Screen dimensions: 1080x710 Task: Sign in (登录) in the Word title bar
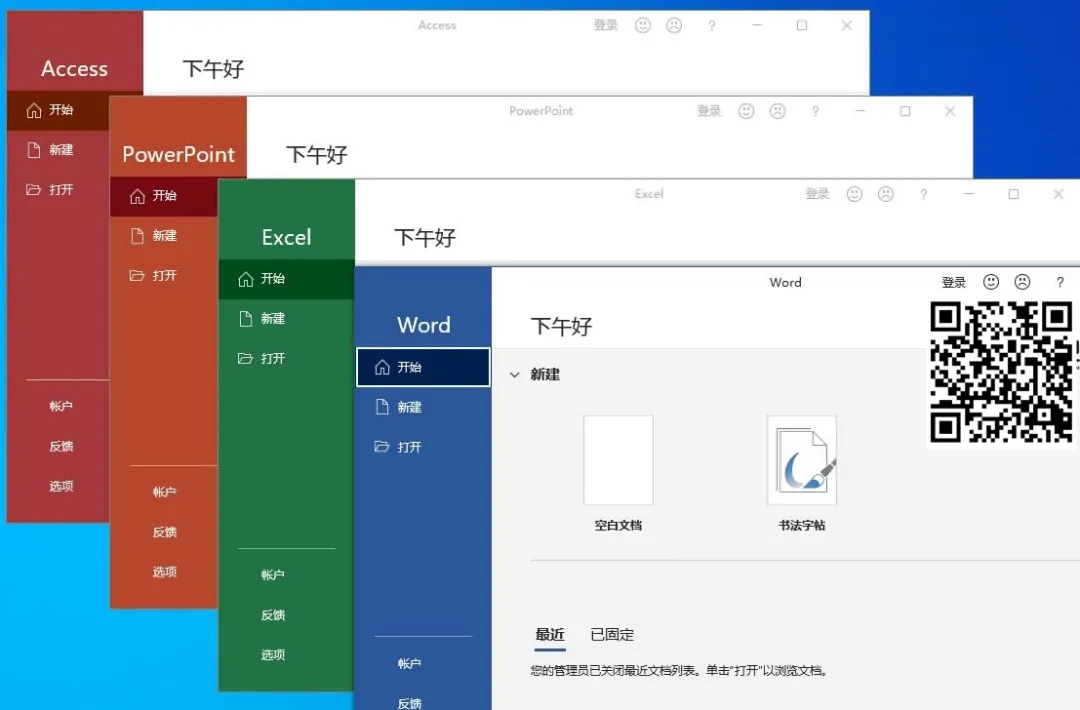(954, 282)
